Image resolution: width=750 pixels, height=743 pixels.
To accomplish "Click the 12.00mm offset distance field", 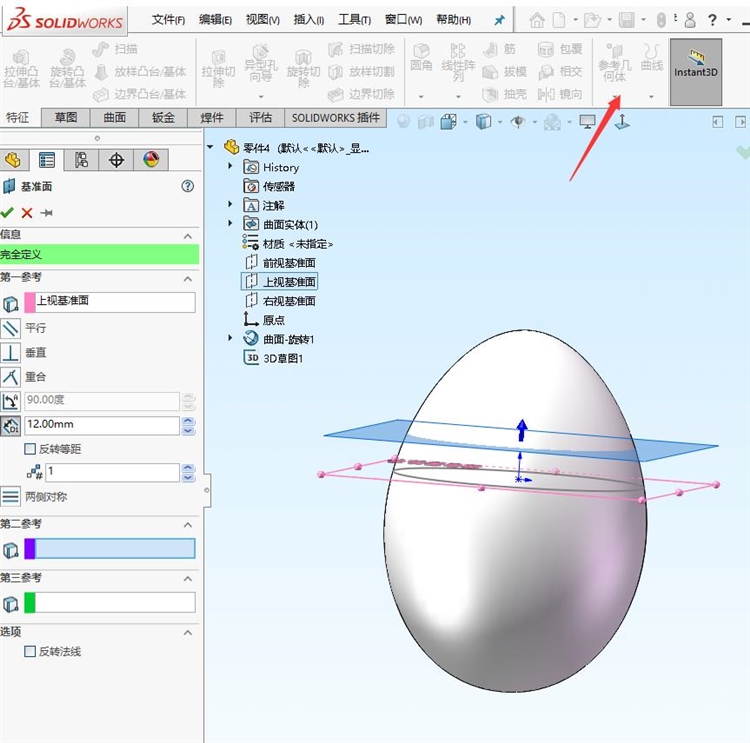I will [102, 425].
